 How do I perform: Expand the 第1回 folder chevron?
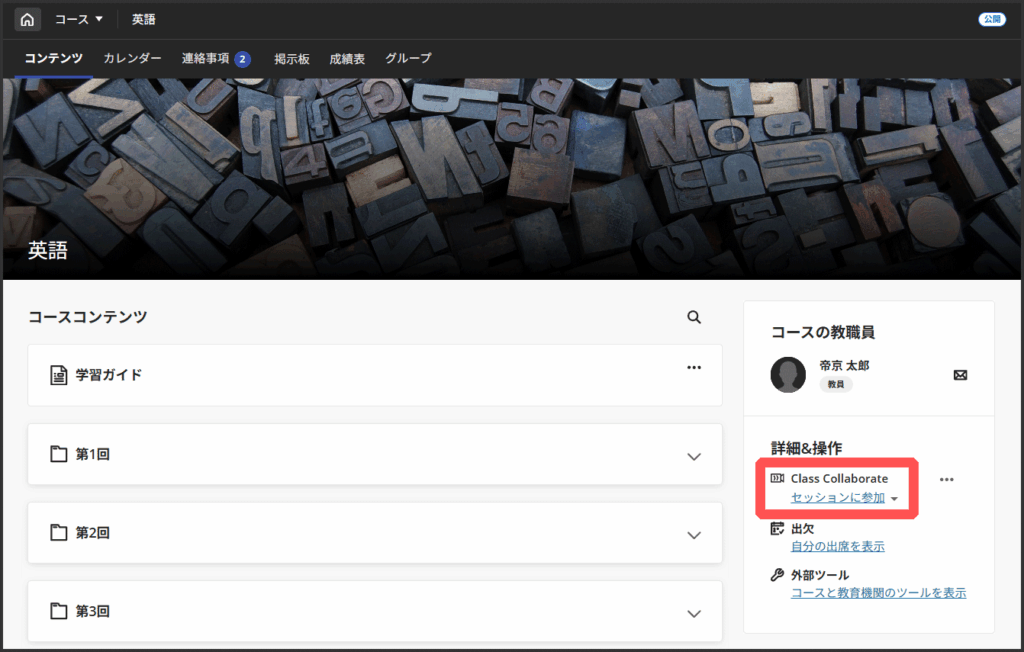pos(694,456)
